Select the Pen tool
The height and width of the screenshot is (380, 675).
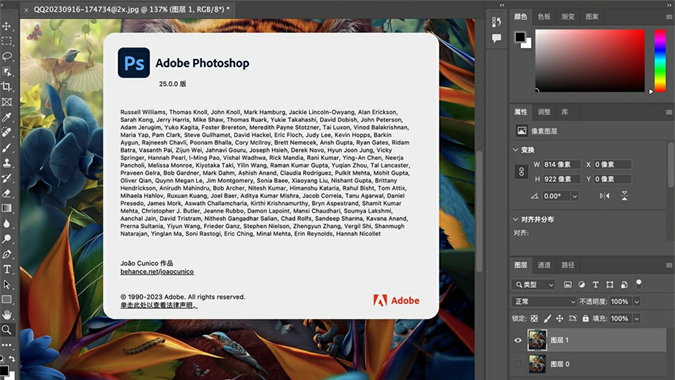(x=7, y=254)
